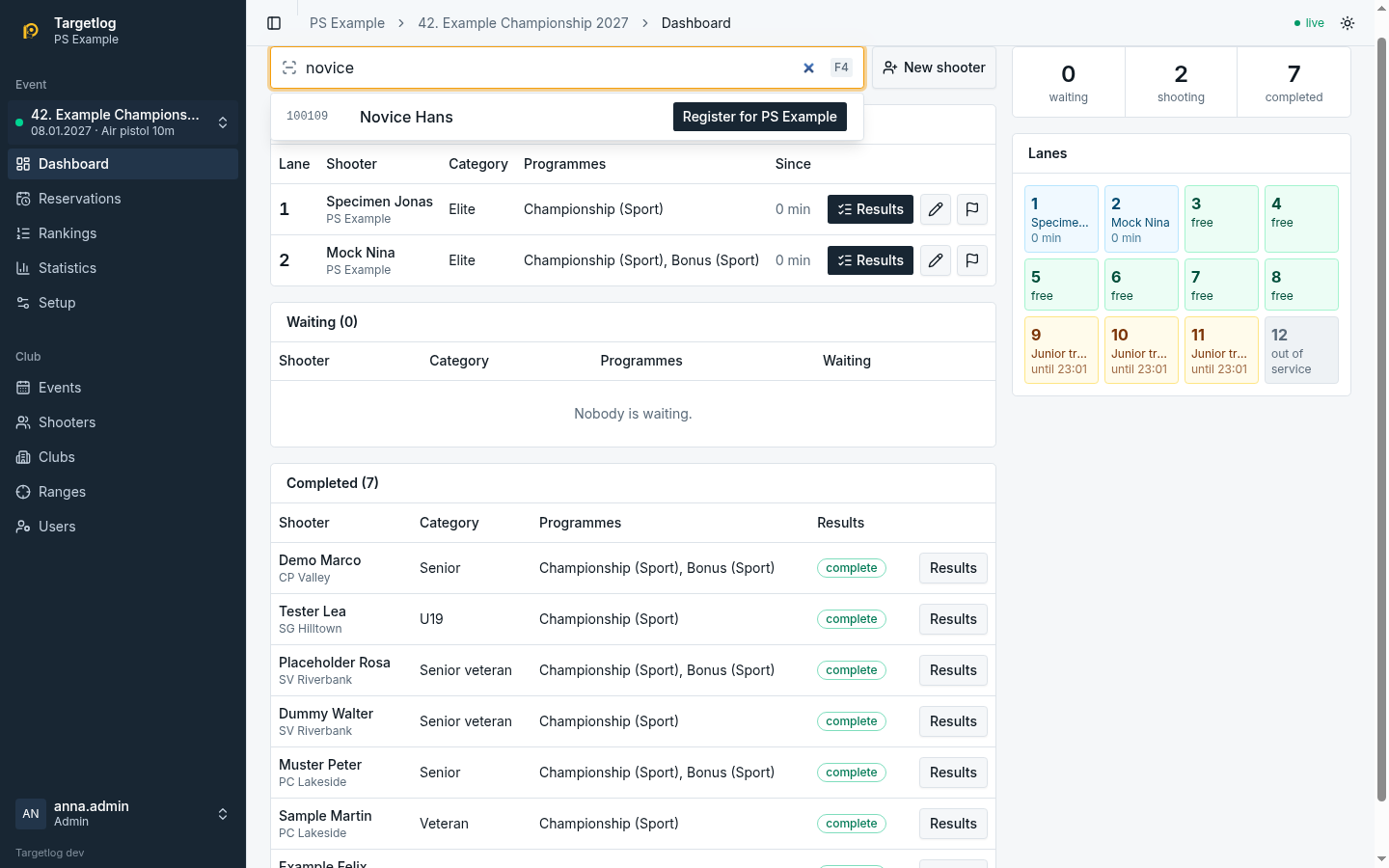1389x868 pixels.
Task: Open Results for Muster Peter
Action: 953,773
